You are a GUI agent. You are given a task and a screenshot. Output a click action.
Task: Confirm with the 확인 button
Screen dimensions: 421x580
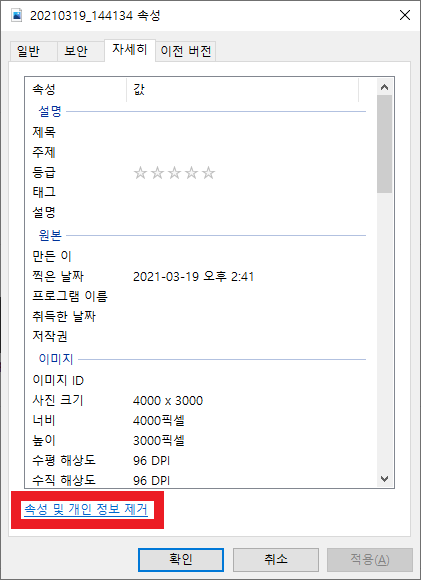(181, 559)
